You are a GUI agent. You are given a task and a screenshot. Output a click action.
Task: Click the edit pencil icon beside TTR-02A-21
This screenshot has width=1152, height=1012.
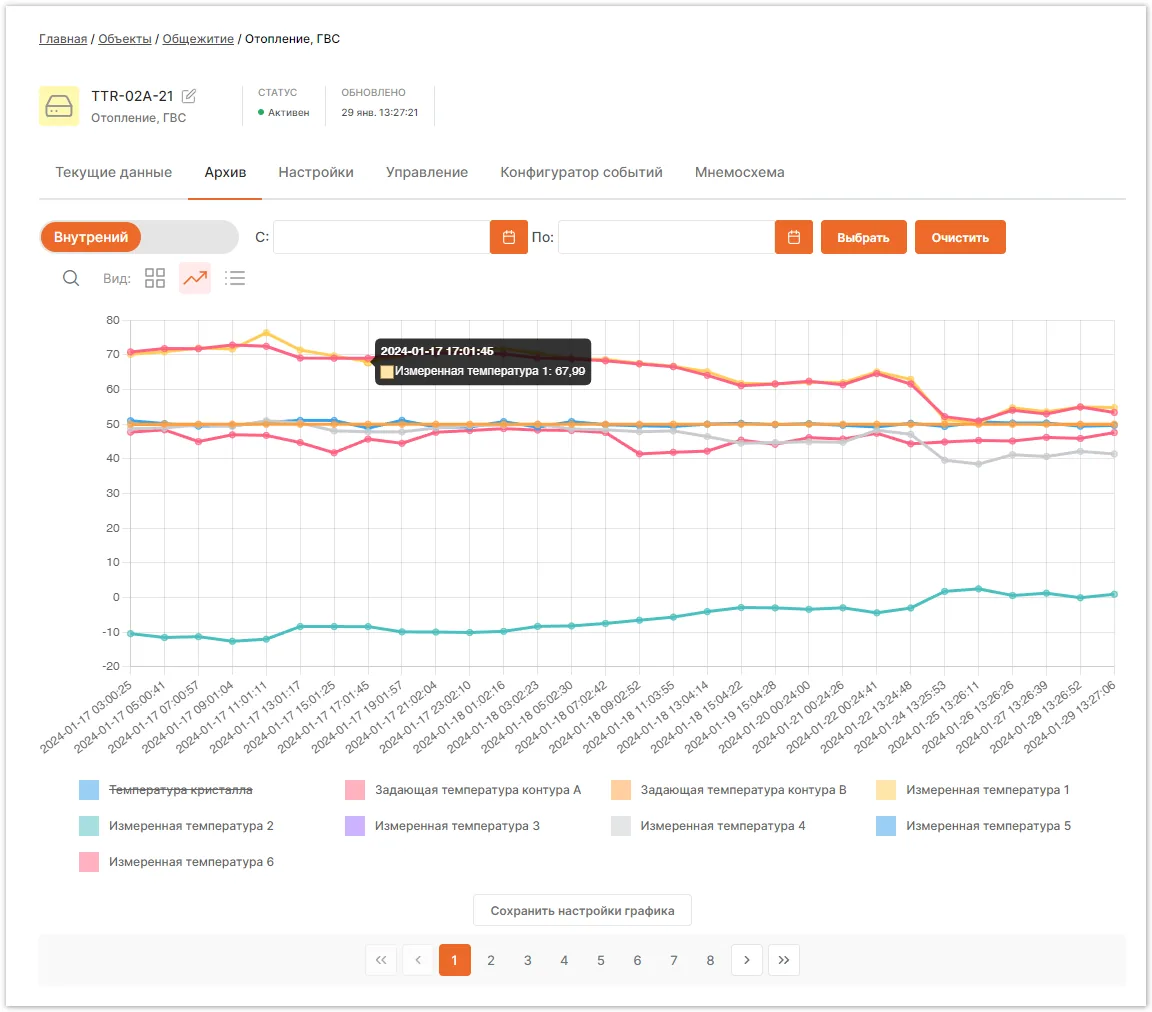coord(189,96)
